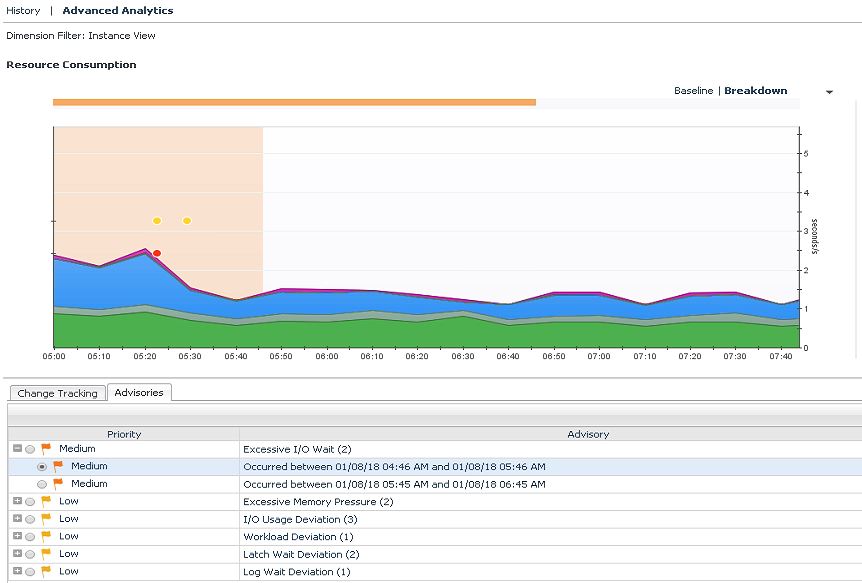Screen dimensions: 862x583
Task: Click the Priority column header
Action: click(x=124, y=434)
